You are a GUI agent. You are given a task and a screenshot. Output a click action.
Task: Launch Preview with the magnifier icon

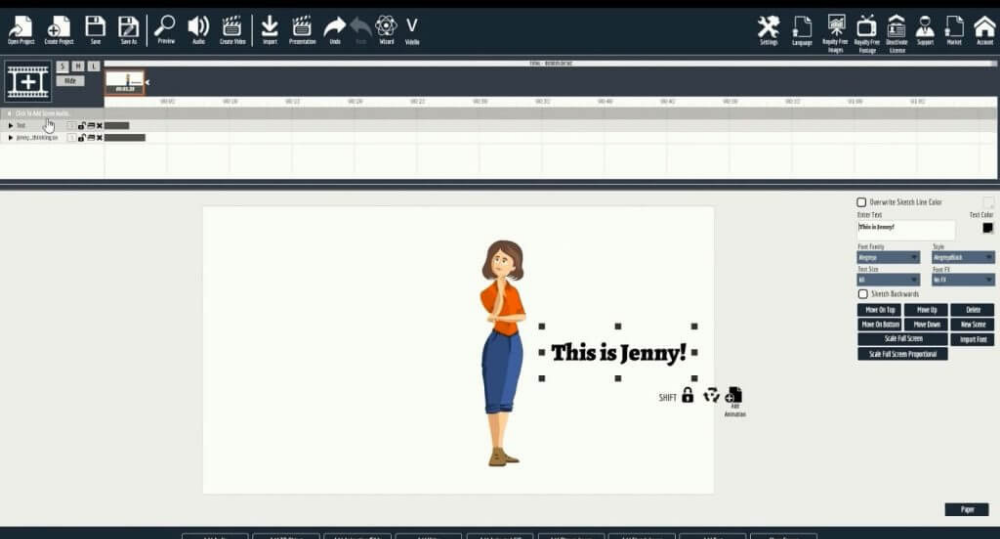tap(165, 30)
